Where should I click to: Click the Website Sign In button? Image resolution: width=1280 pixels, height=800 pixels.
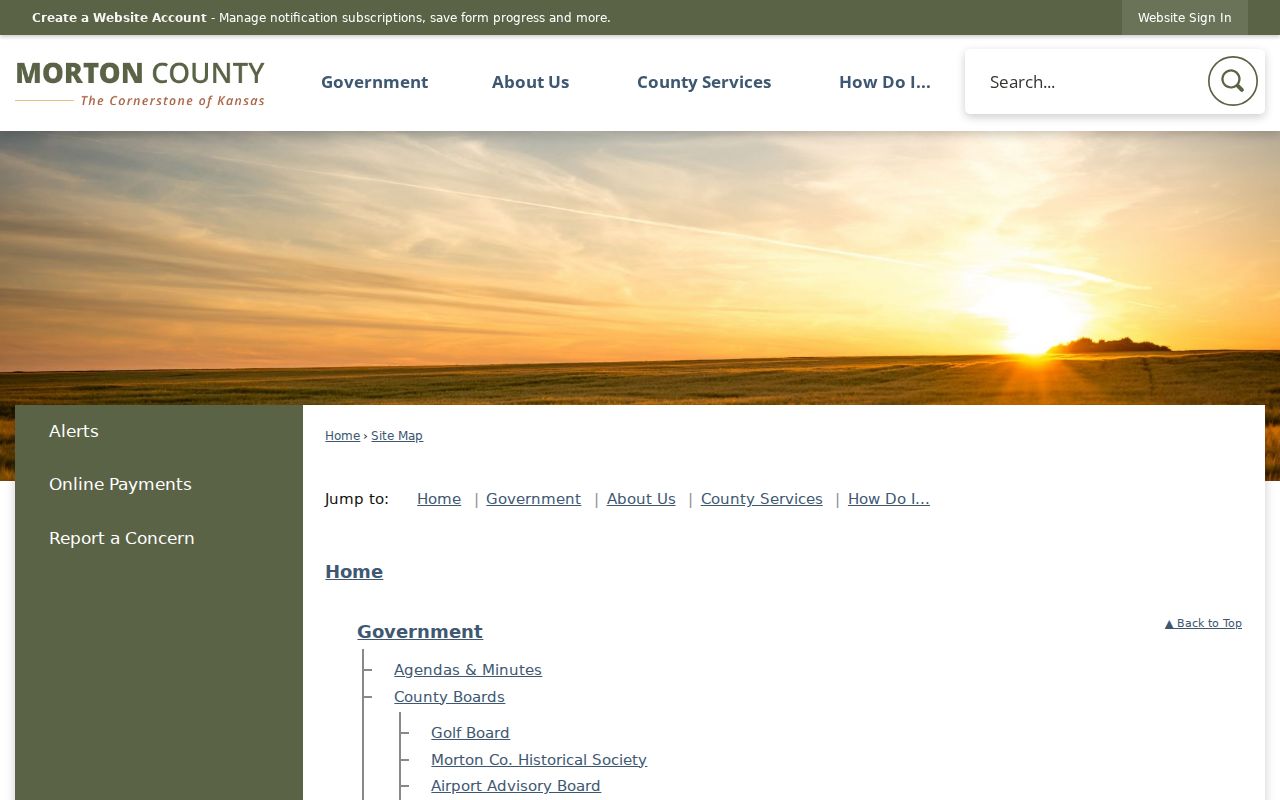click(1184, 18)
